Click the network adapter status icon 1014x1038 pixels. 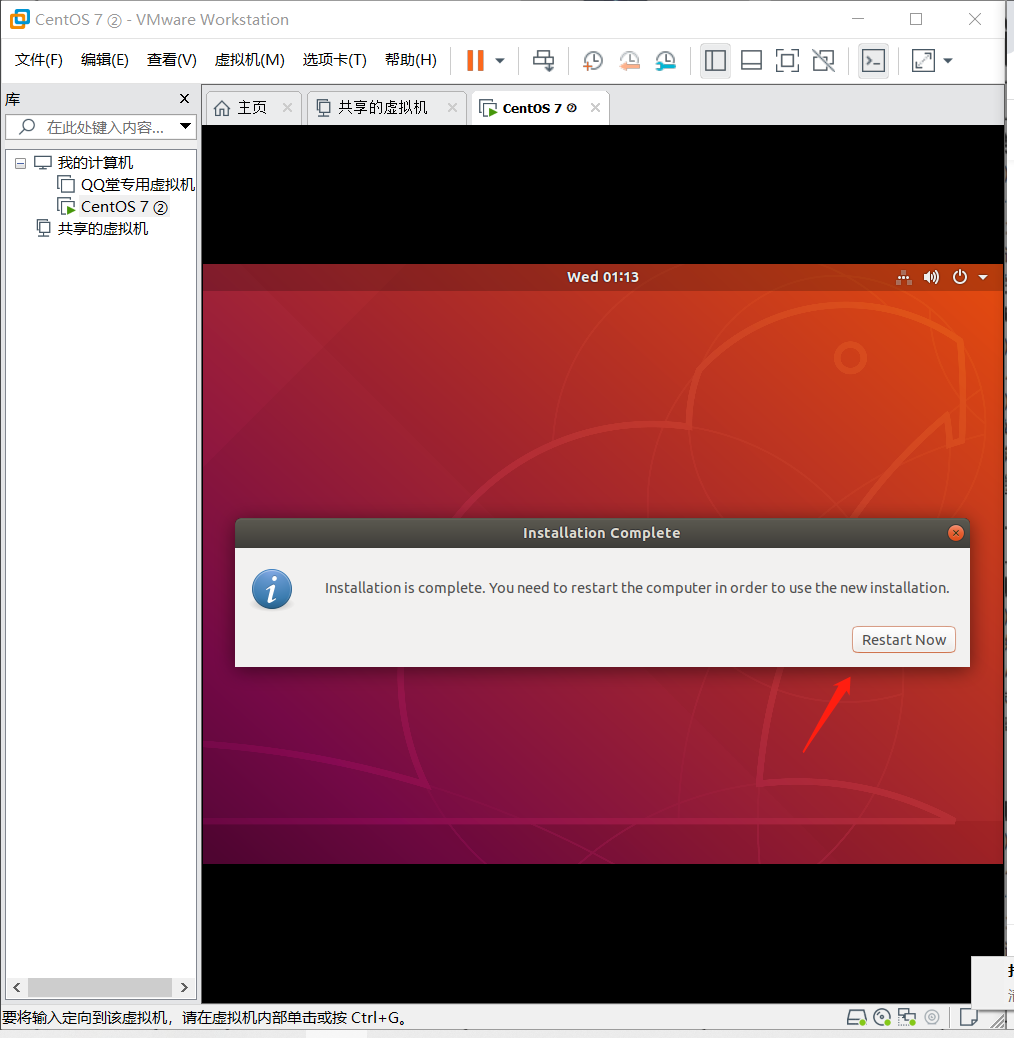pos(907,1017)
